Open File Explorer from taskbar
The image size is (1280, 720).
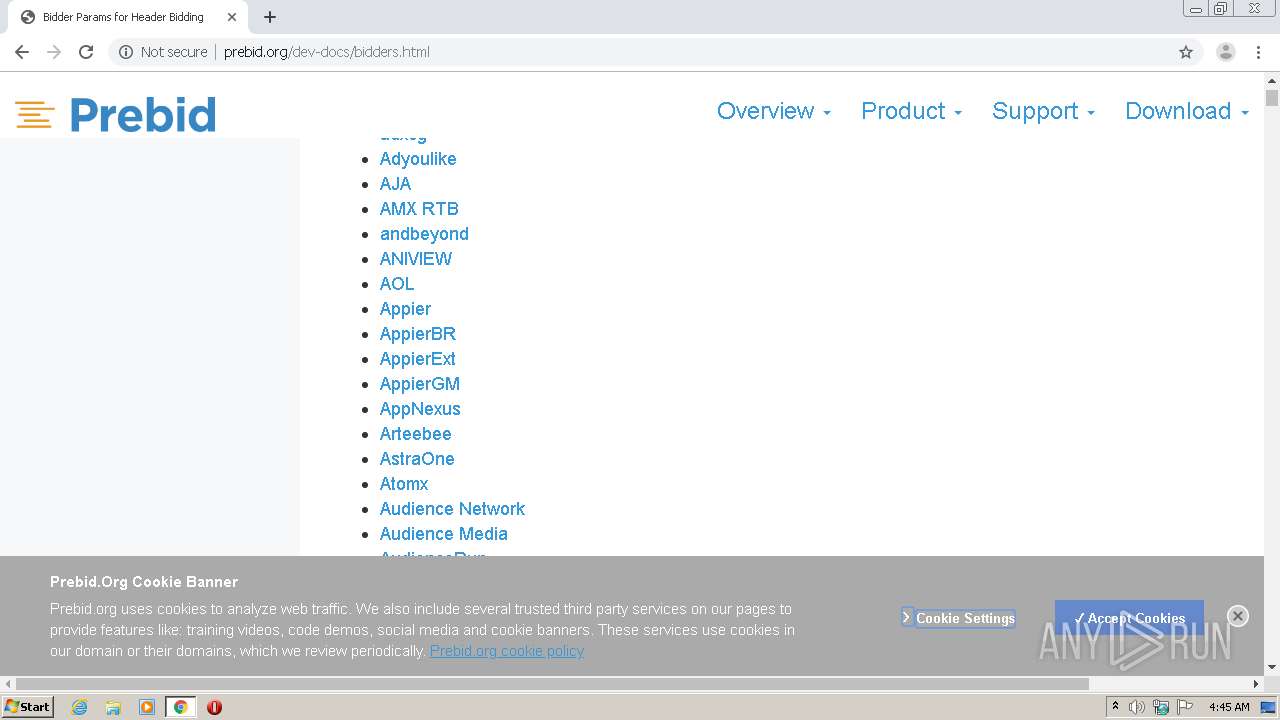pos(113,707)
